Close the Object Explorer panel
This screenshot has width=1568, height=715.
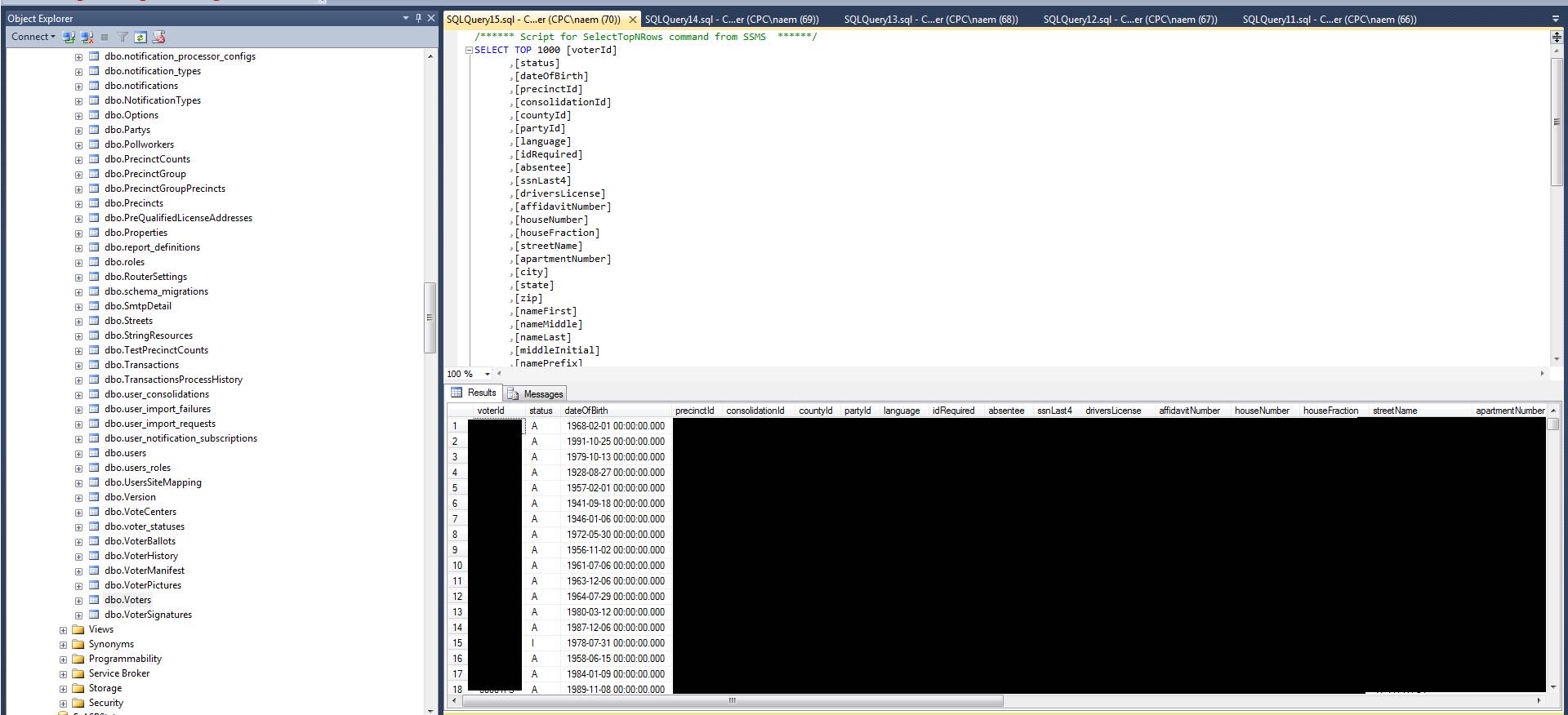(x=431, y=18)
